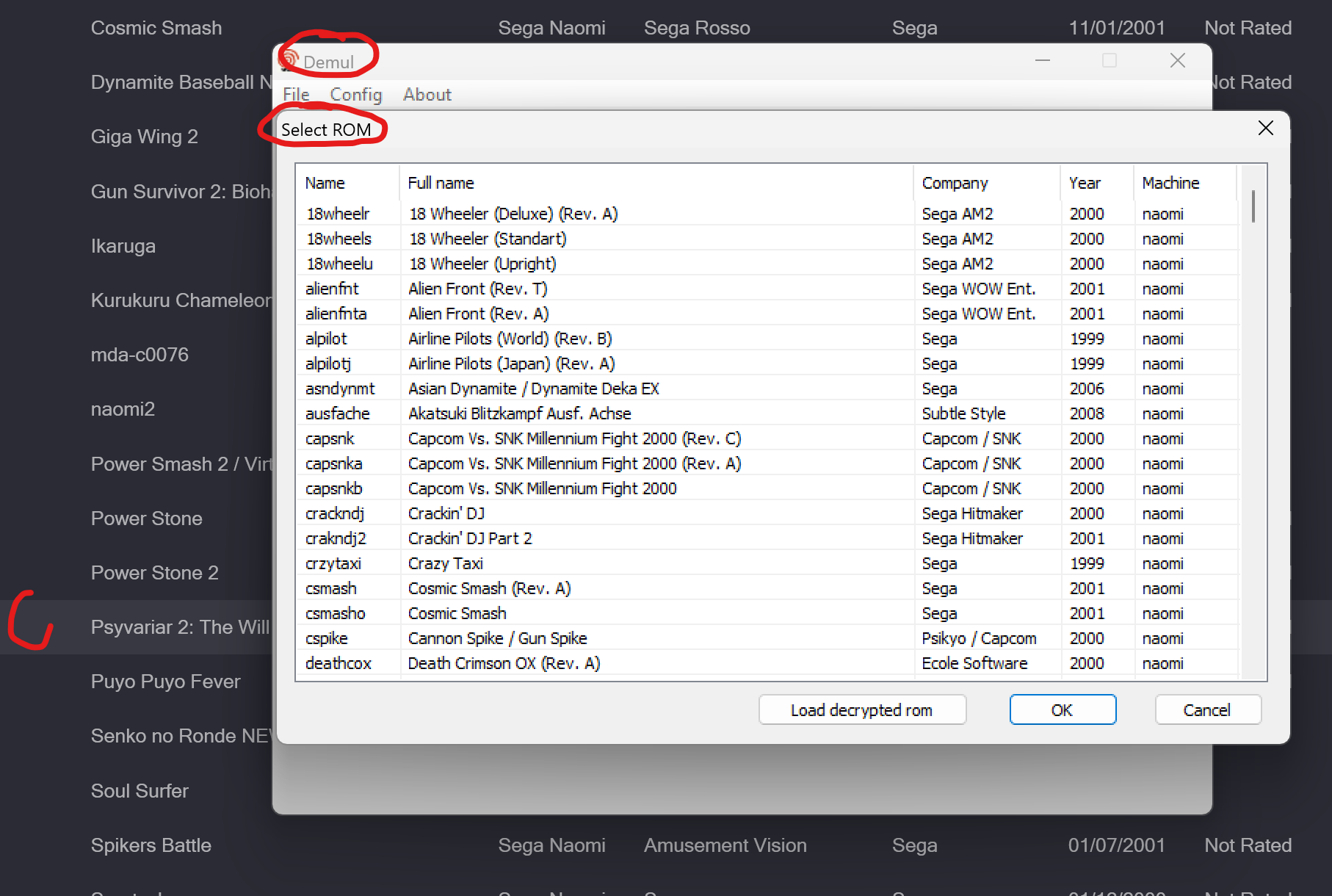The image size is (1332, 896).
Task: Select the crakndj2 ROM row
Action: [x=767, y=538]
